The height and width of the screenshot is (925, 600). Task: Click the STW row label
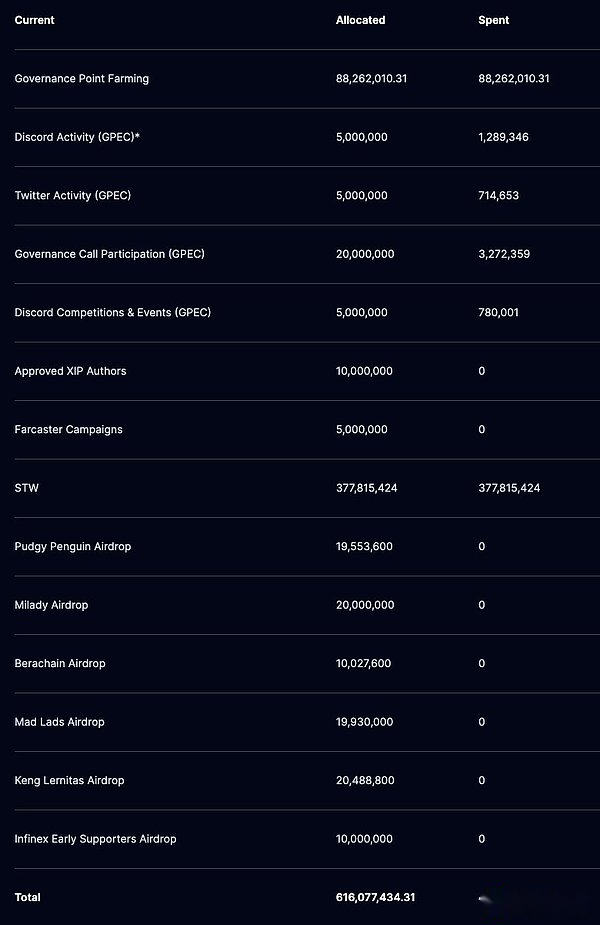click(27, 488)
